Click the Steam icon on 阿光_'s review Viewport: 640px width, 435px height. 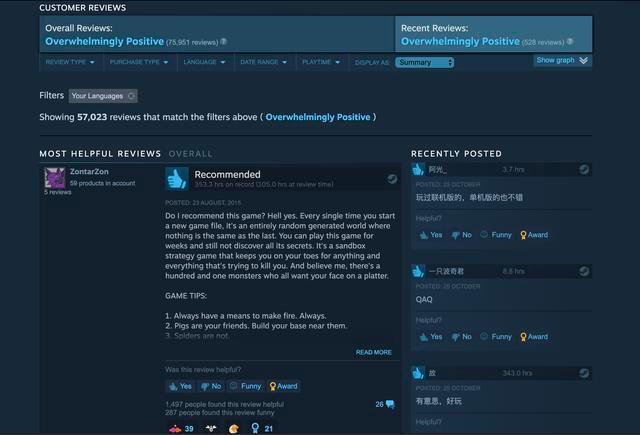pyautogui.click(x=584, y=170)
